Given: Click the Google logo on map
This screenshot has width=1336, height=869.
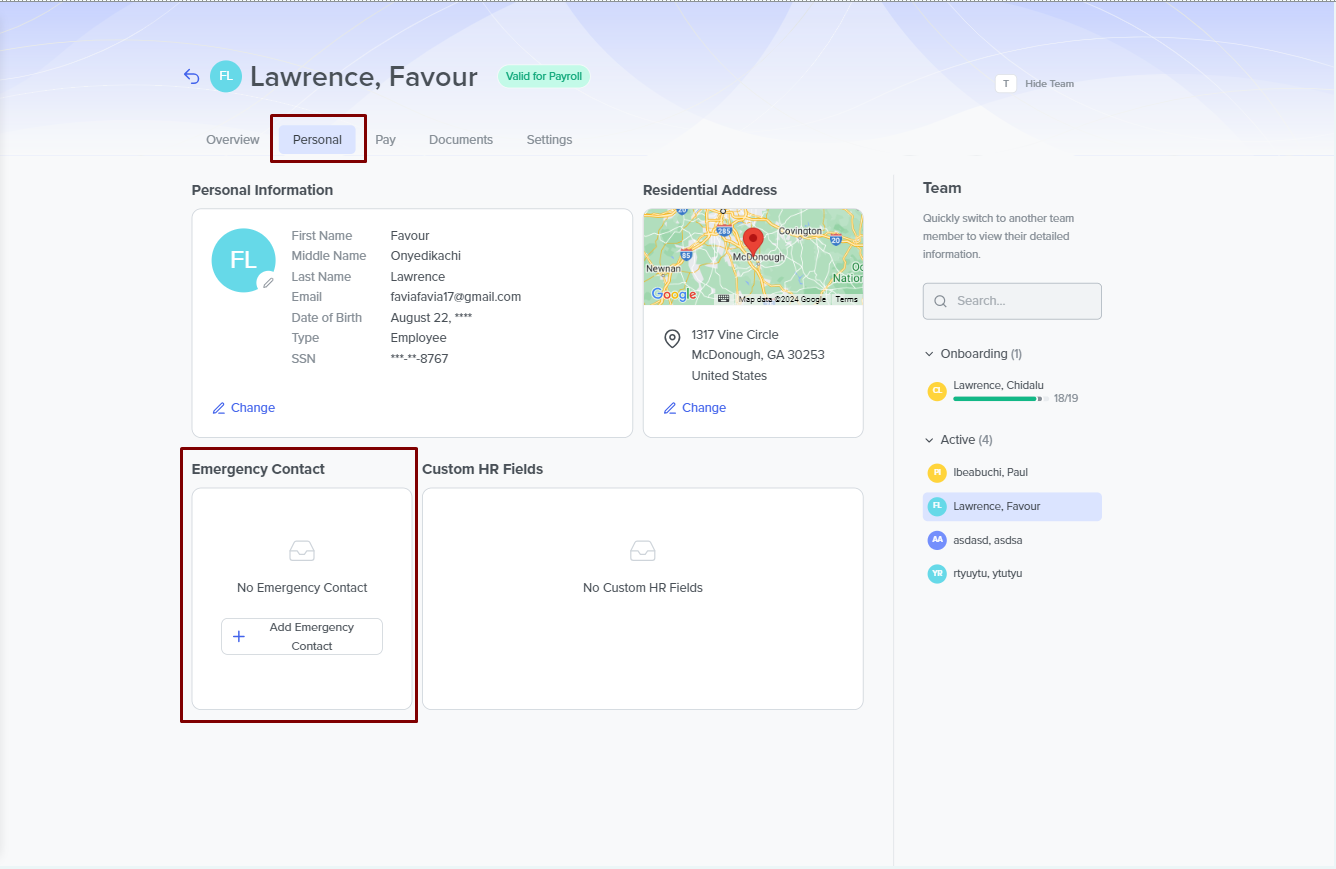Looking at the screenshot, I should (673, 294).
